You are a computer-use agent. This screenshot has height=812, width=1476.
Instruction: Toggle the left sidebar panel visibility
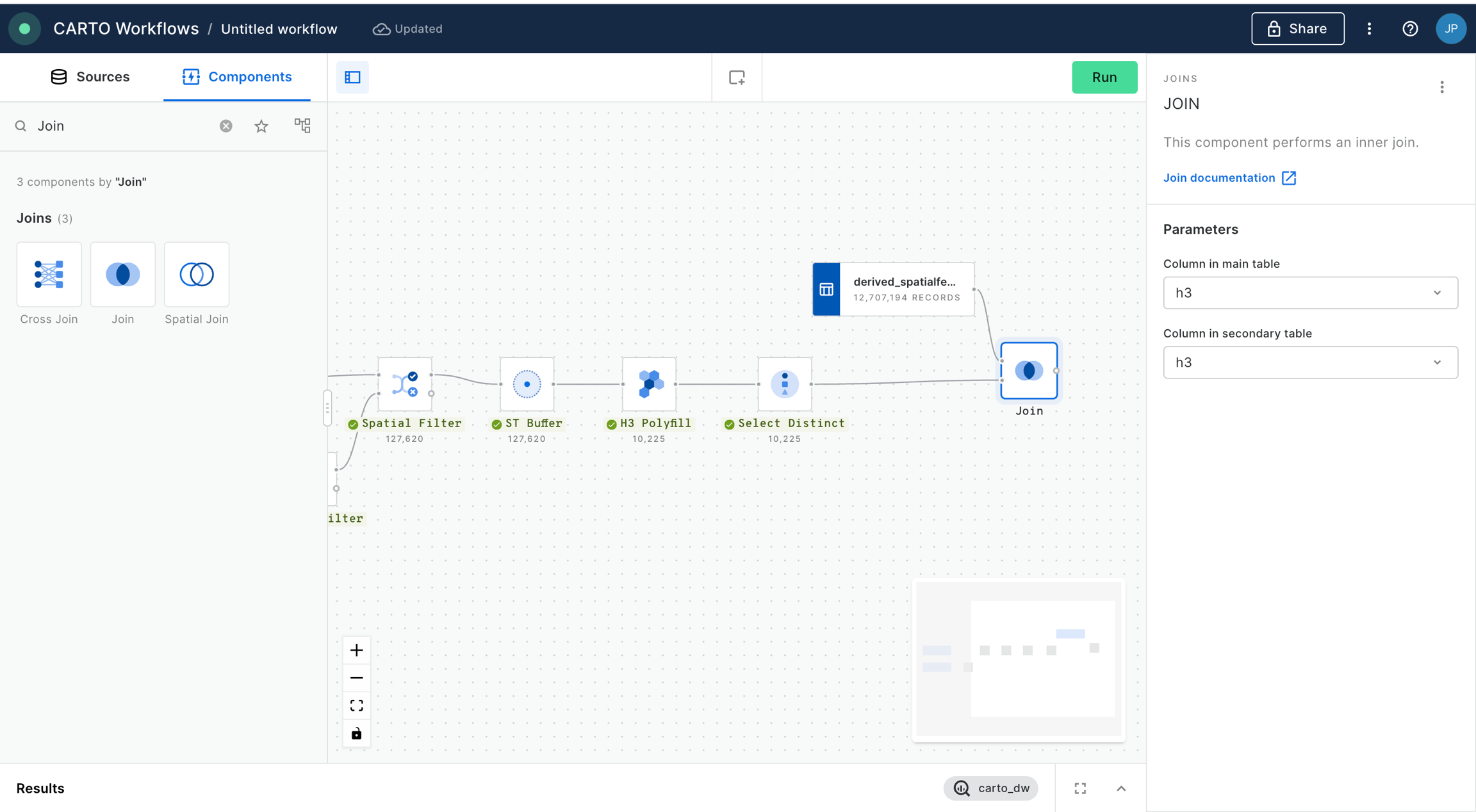click(x=352, y=77)
